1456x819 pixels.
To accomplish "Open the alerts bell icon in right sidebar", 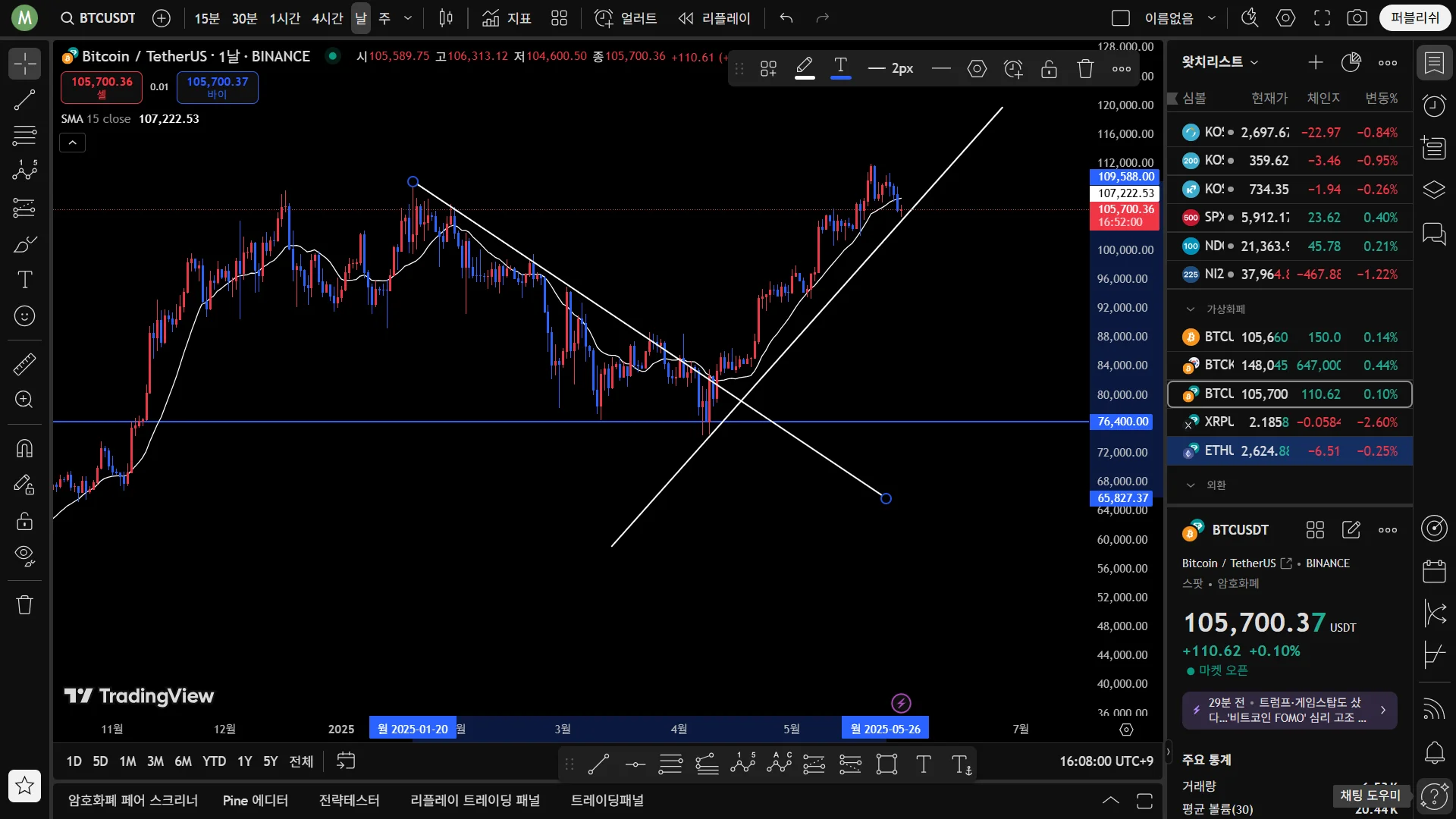I will [x=1434, y=752].
